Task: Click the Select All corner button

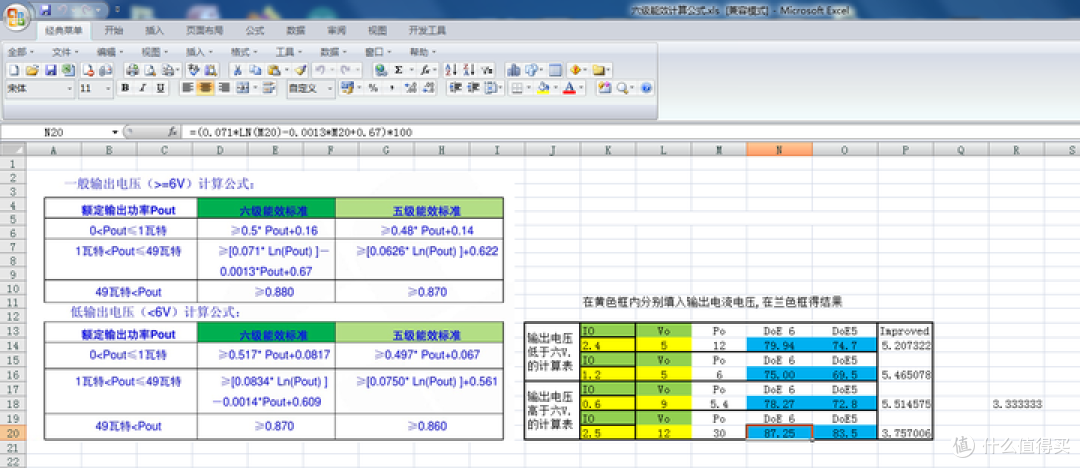Action: pos(13,150)
